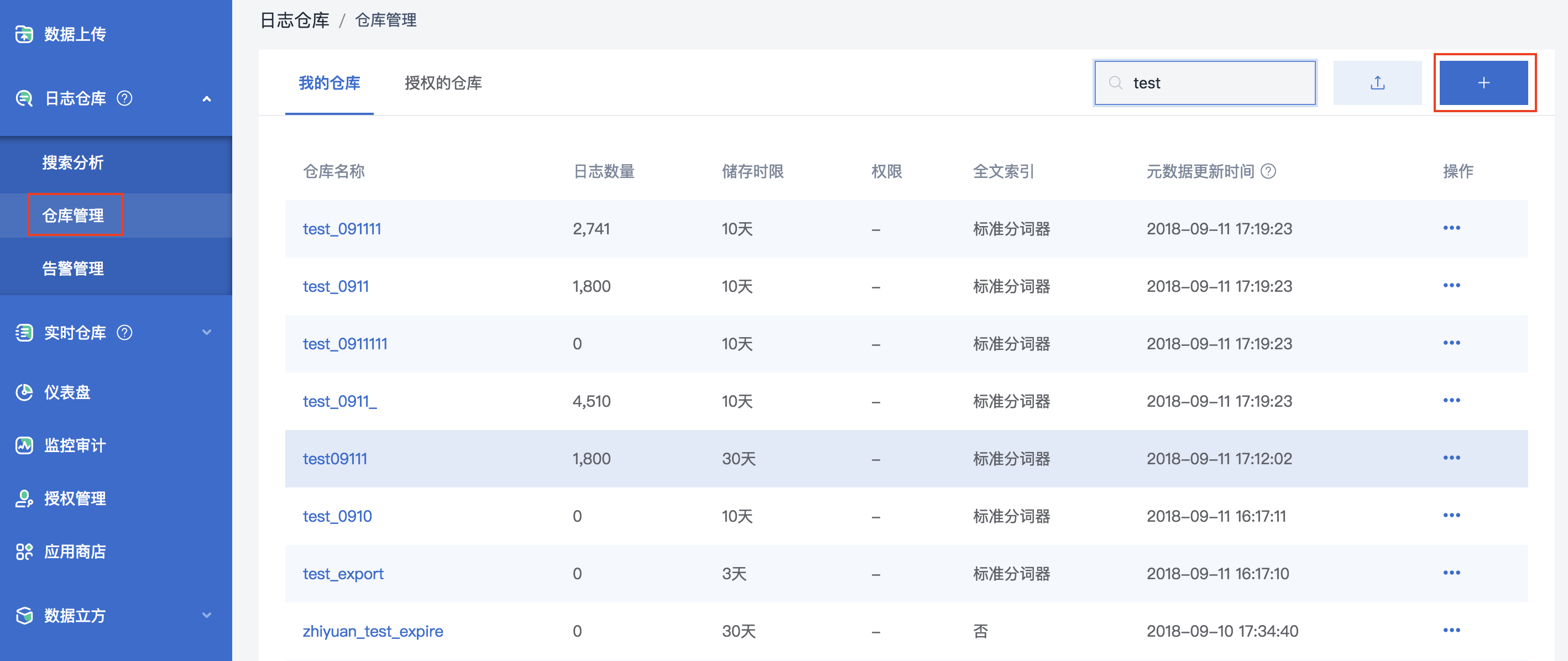
Task: Open 告警管理 submenu item
Action: point(73,268)
